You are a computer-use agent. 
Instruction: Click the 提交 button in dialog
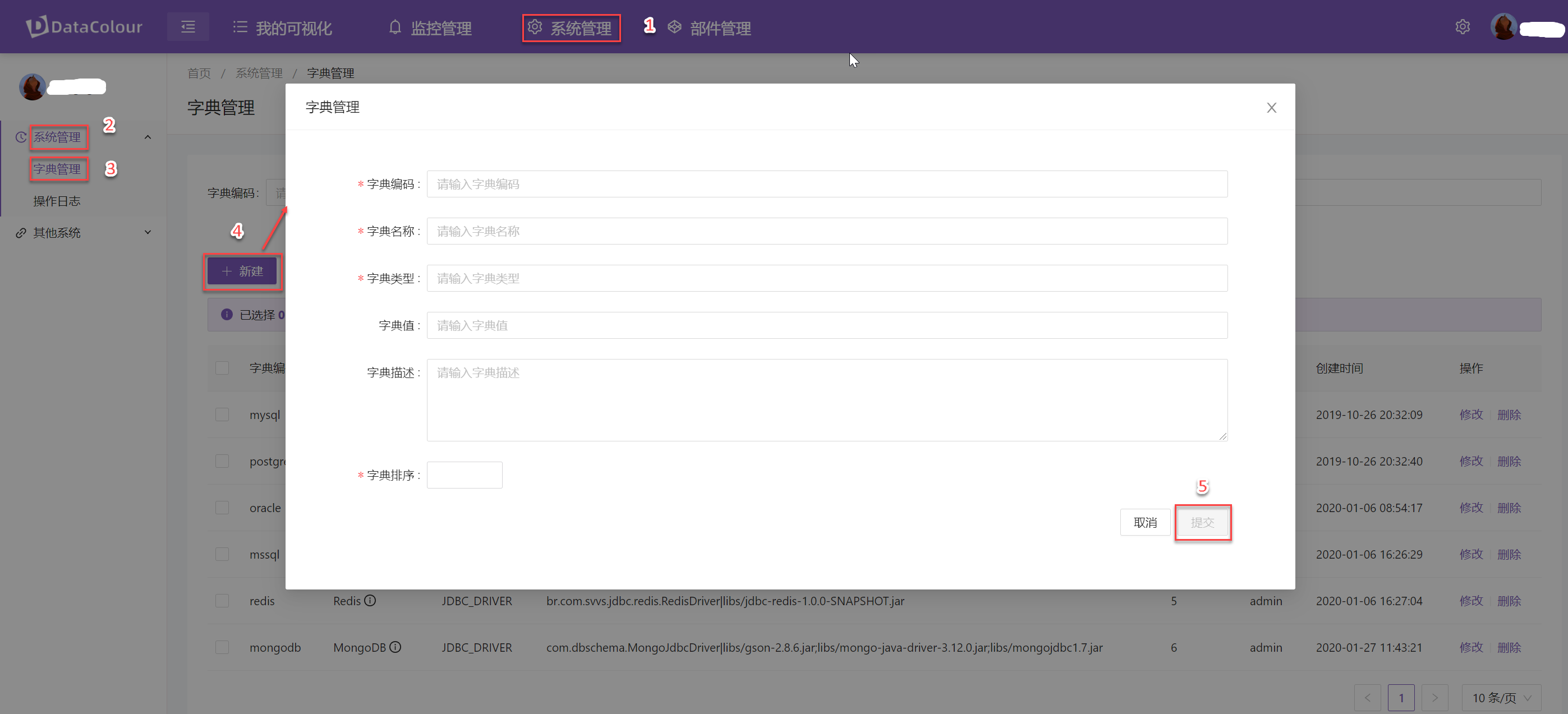1202,522
